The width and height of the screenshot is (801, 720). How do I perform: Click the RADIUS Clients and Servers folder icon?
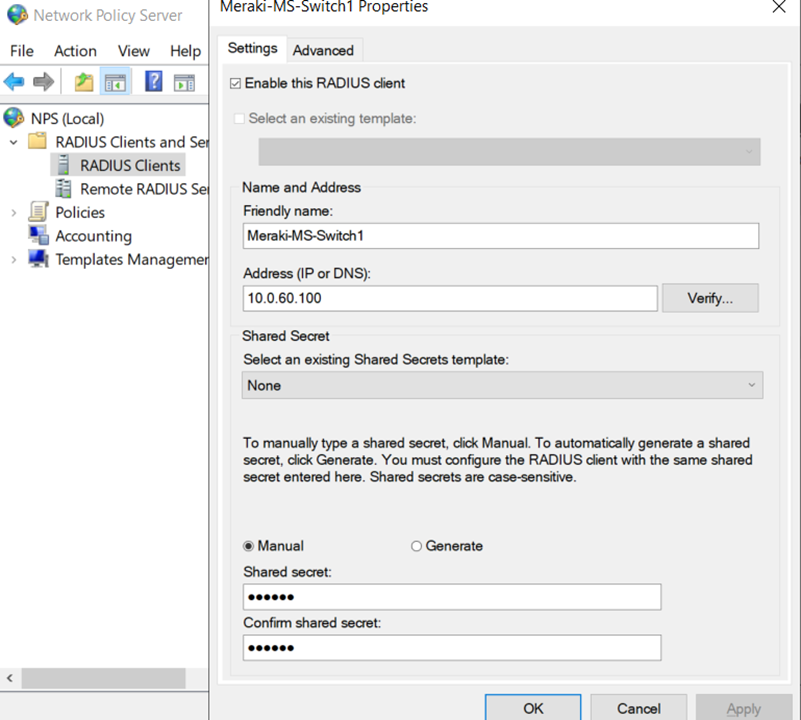pyautogui.click(x=37, y=141)
